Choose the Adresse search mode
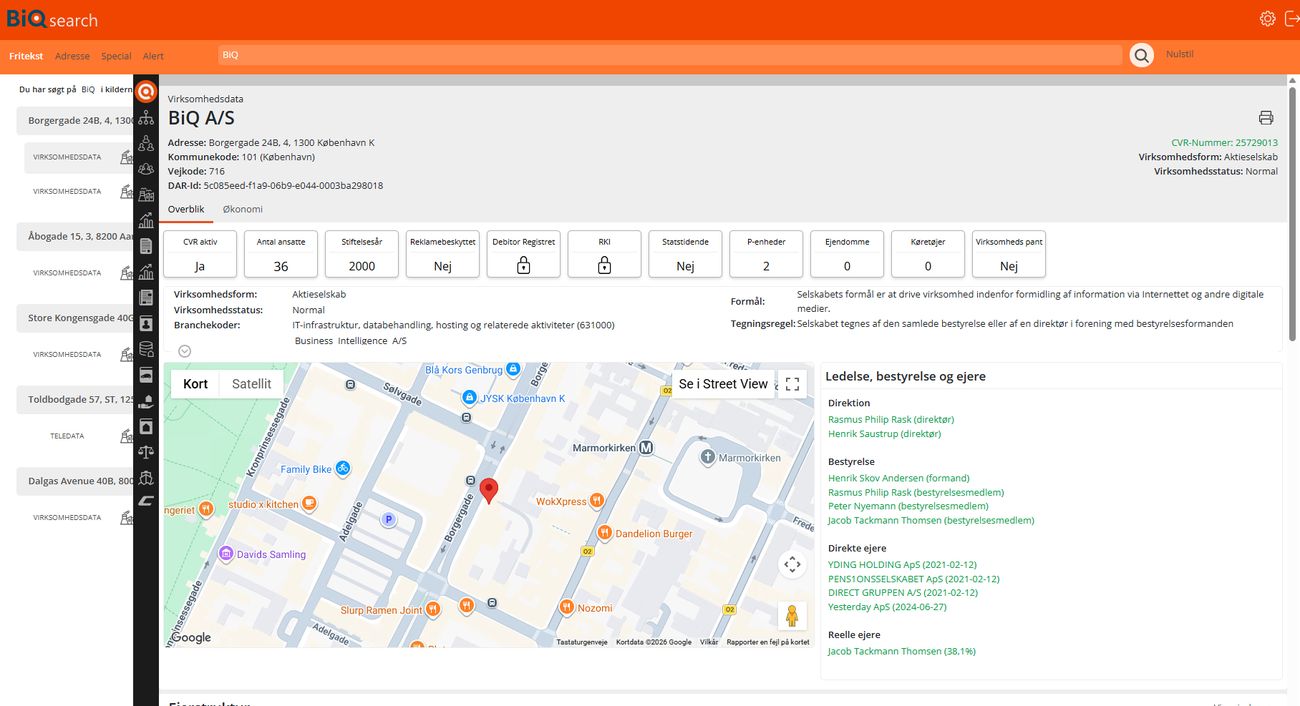This screenshot has height=706, width=1300. point(72,56)
